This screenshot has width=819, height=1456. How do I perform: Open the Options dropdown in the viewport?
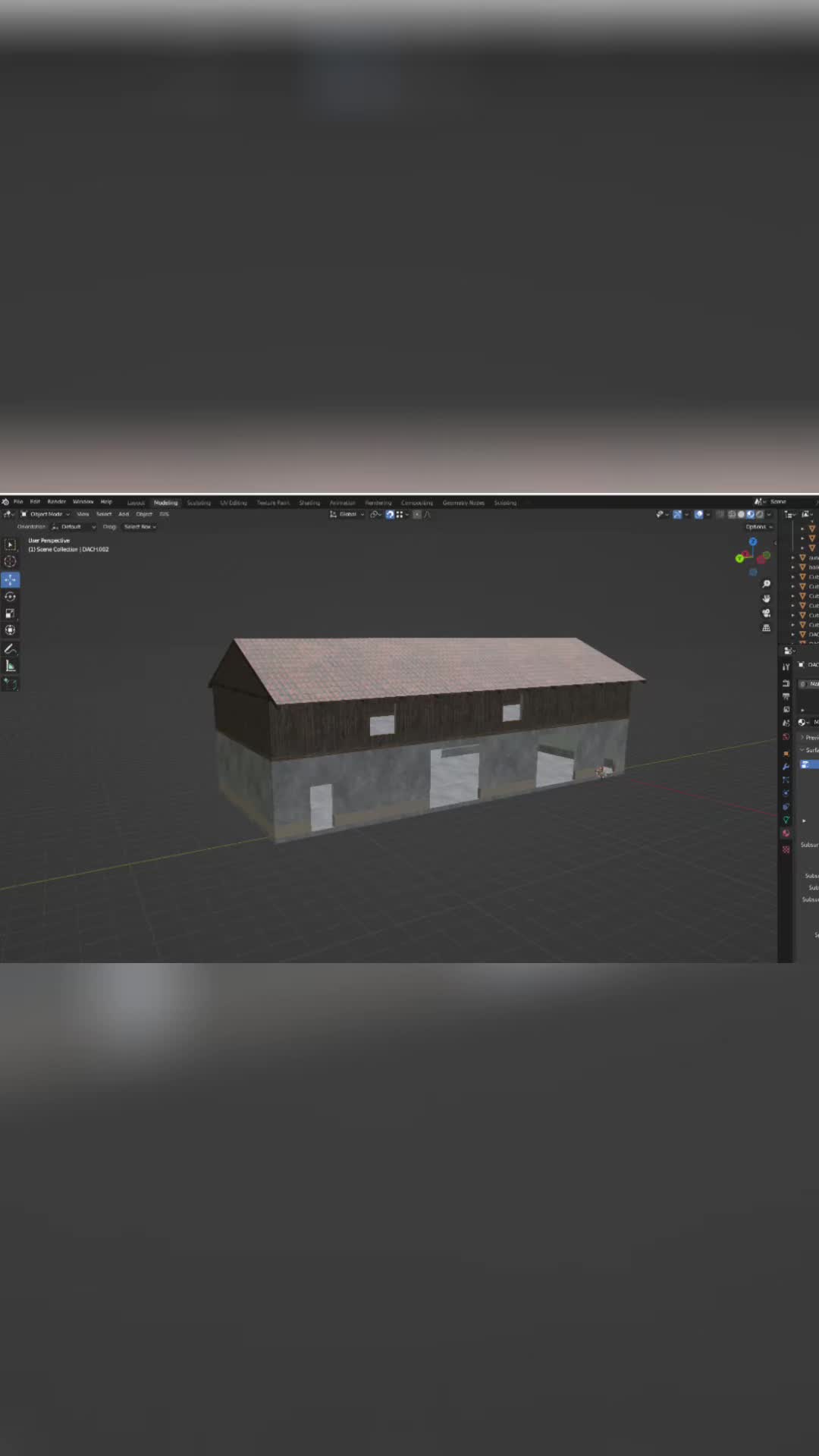758,526
